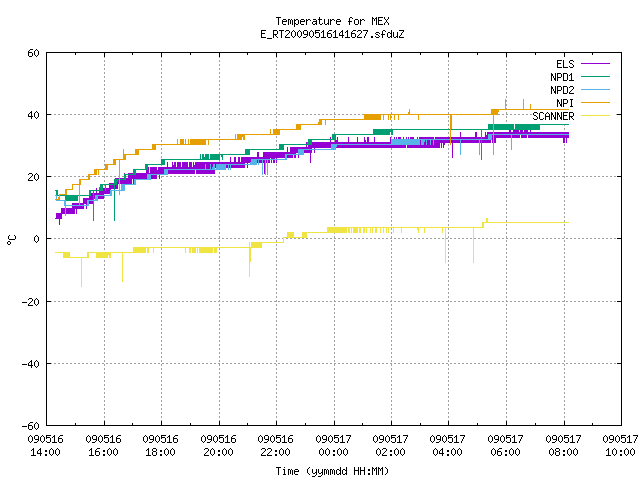Screen dimensions: 640x480
Task: Click the ELS legend label
Action: coord(565,64)
